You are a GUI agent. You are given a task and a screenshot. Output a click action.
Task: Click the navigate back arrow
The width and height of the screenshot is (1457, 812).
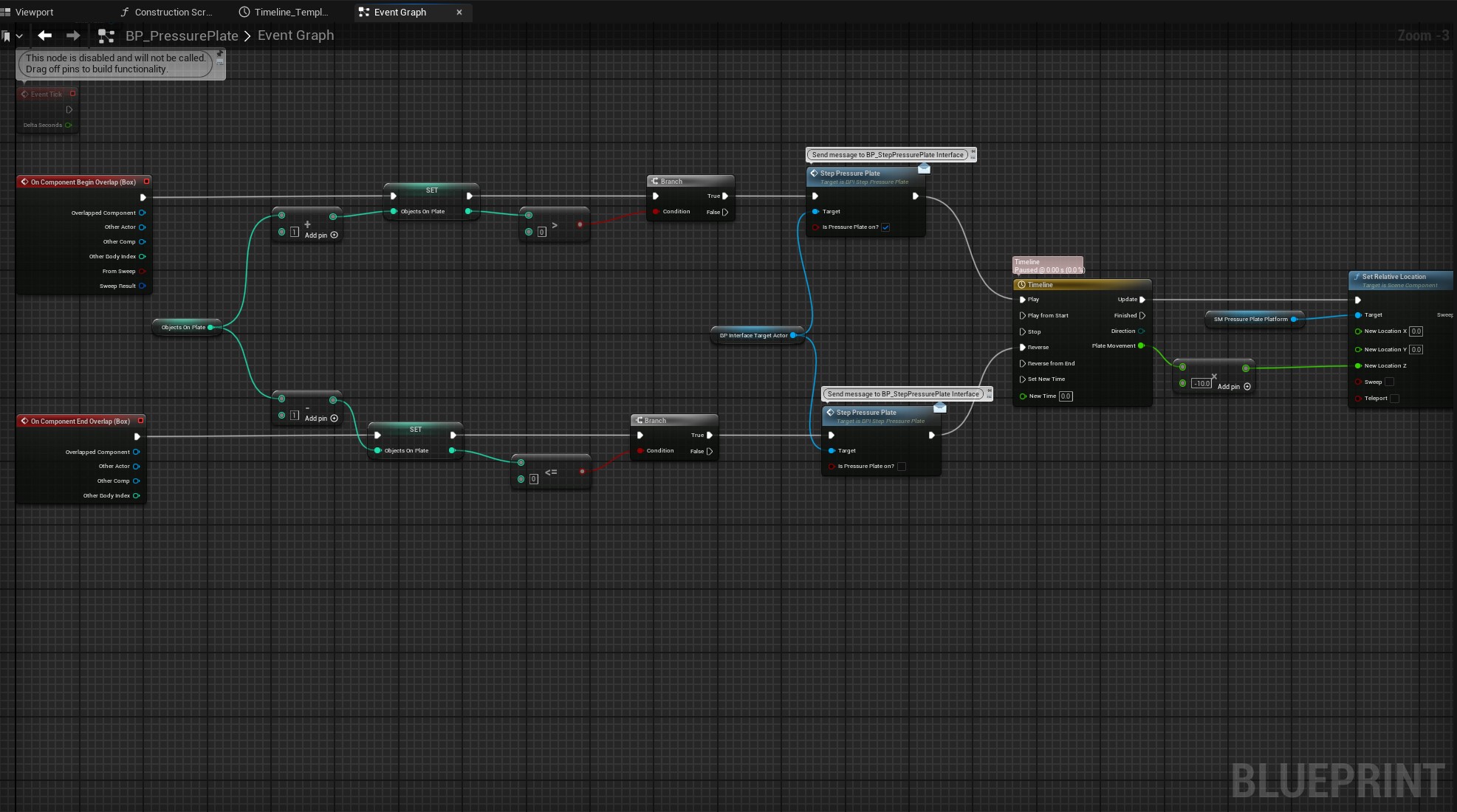pyautogui.click(x=45, y=35)
